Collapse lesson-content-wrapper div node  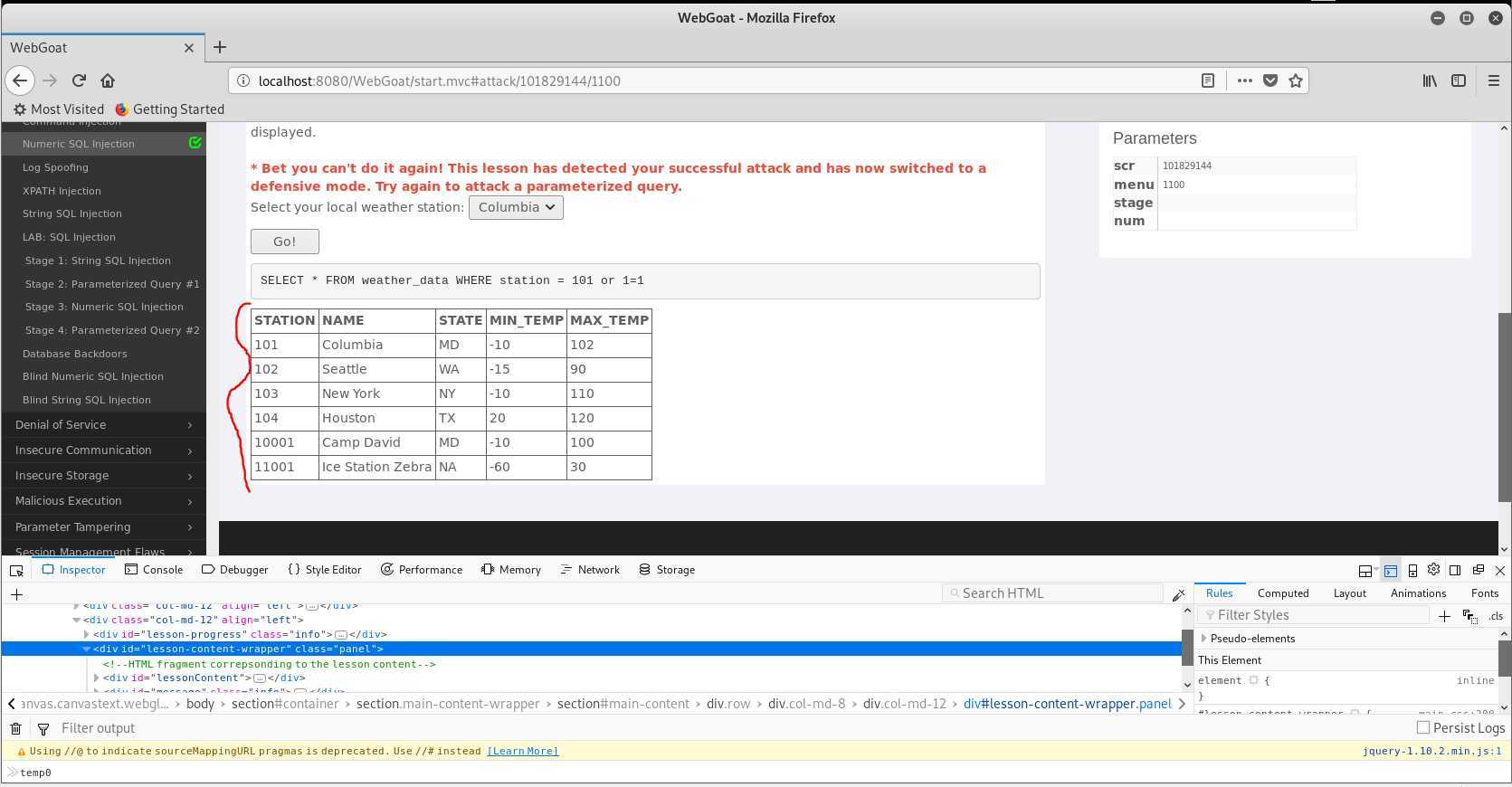(x=87, y=650)
